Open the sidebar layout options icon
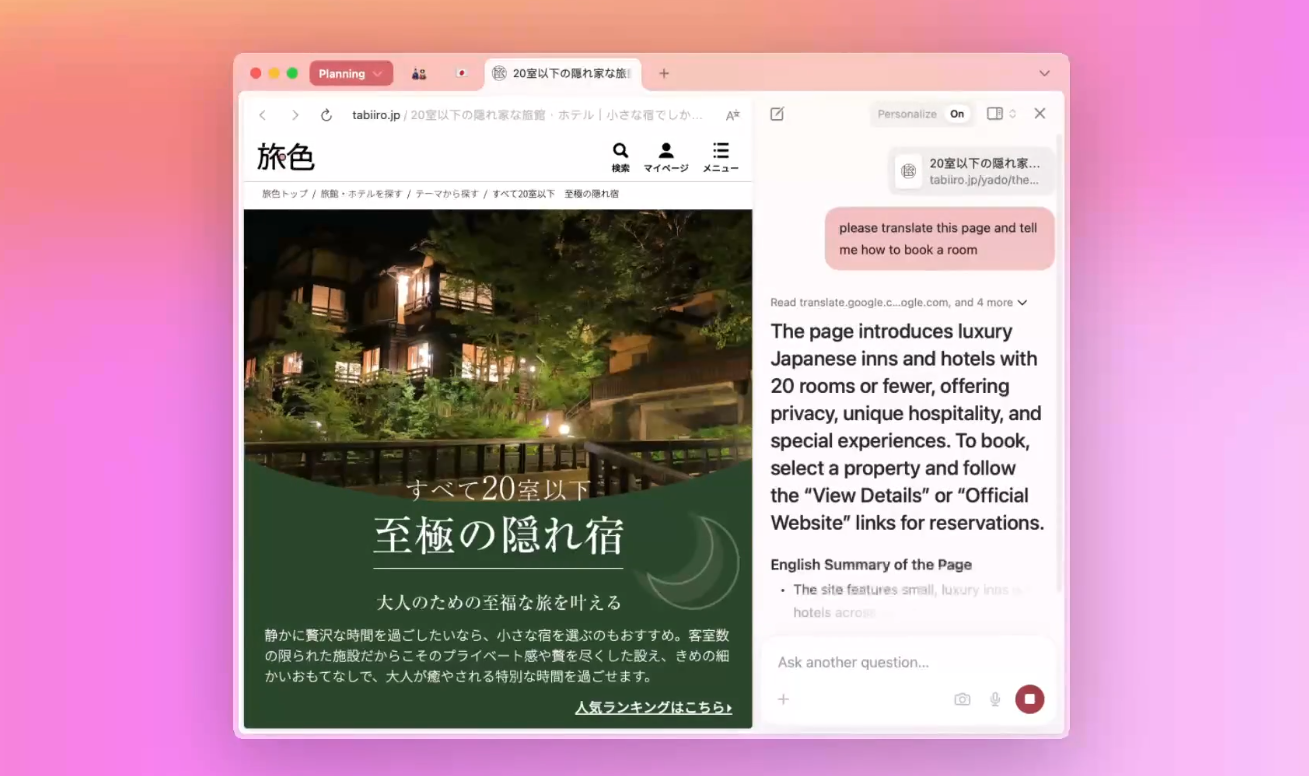Image resolution: width=1309 pixels, height=776 pixels. tap(1001, 114)
